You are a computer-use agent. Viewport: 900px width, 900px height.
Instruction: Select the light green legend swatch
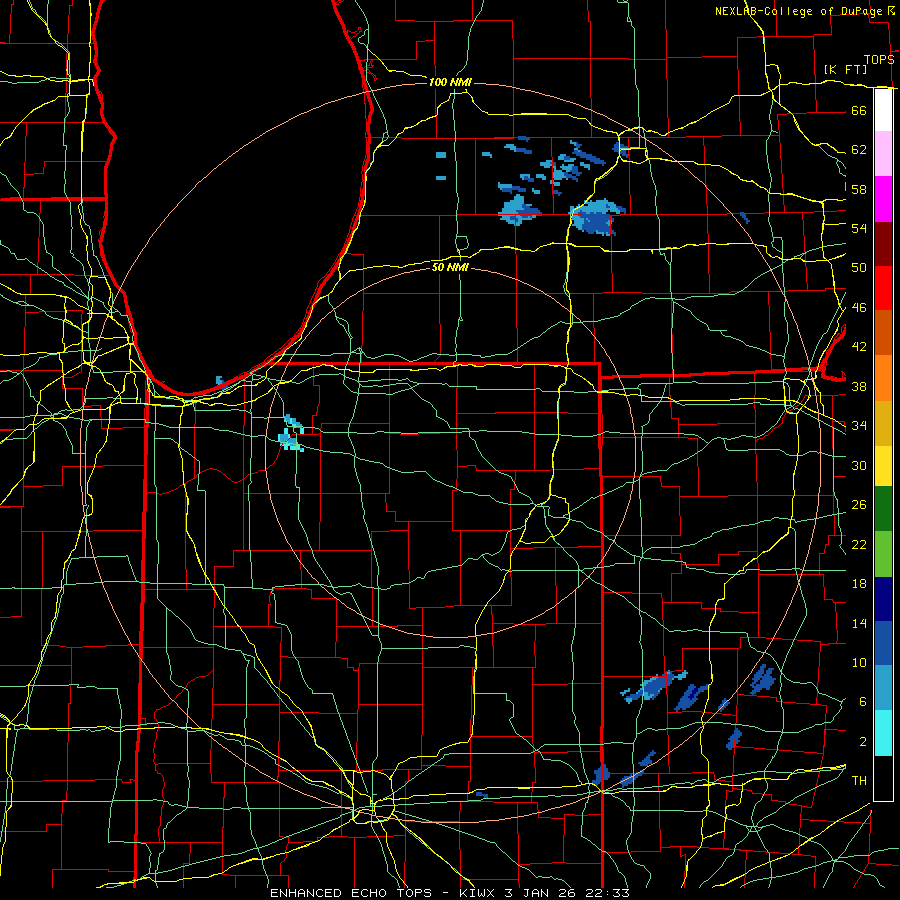point(883,554)
